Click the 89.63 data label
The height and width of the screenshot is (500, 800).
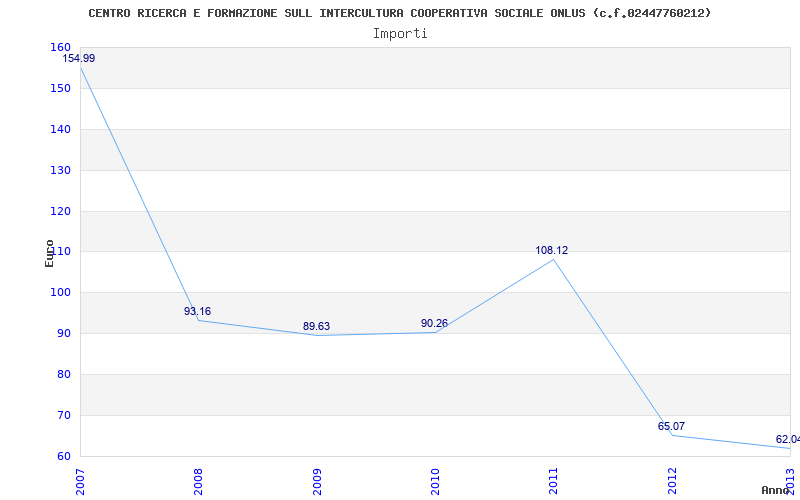coord(316,327)
